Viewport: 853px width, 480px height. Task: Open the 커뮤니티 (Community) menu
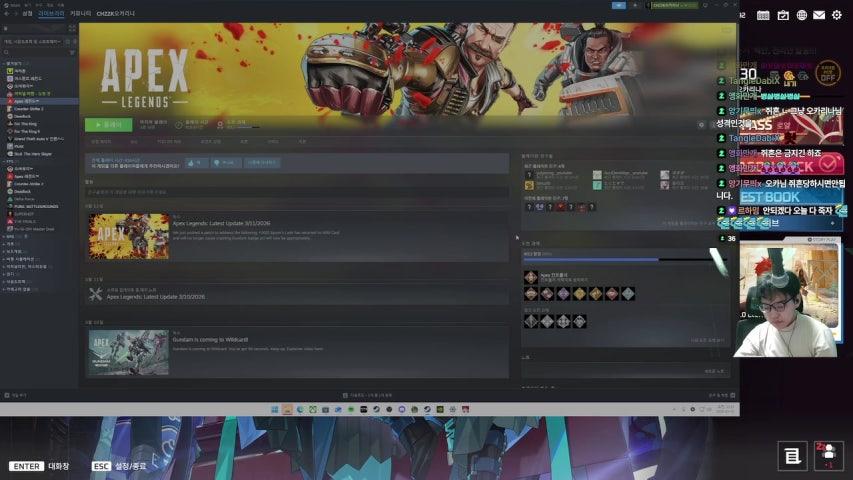[x=81, y=13]
